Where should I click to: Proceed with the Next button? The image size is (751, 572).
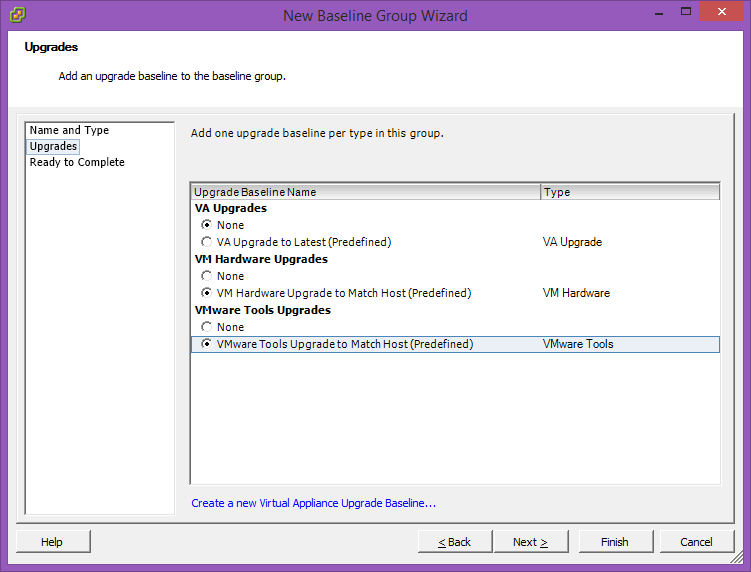pyautogui.click(x=530, y=542)
